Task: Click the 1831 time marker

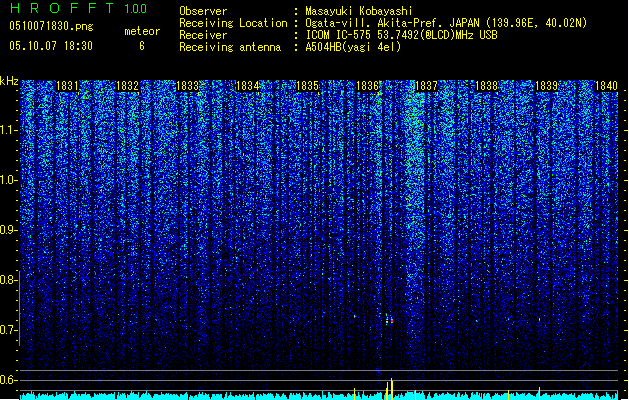Action: pos(67,86)
